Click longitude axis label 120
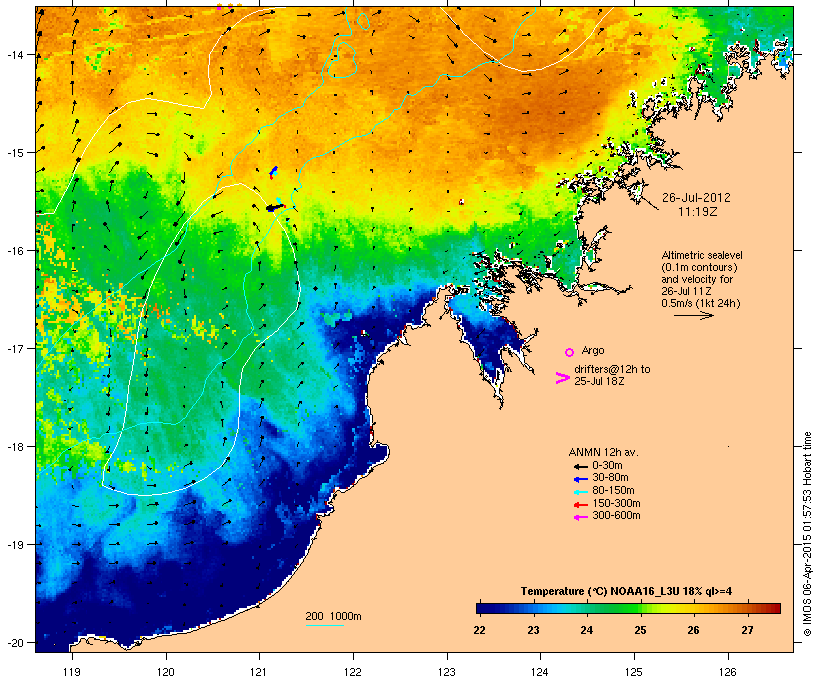The height and width of the screenshot is (680, 820). [166, 672]
